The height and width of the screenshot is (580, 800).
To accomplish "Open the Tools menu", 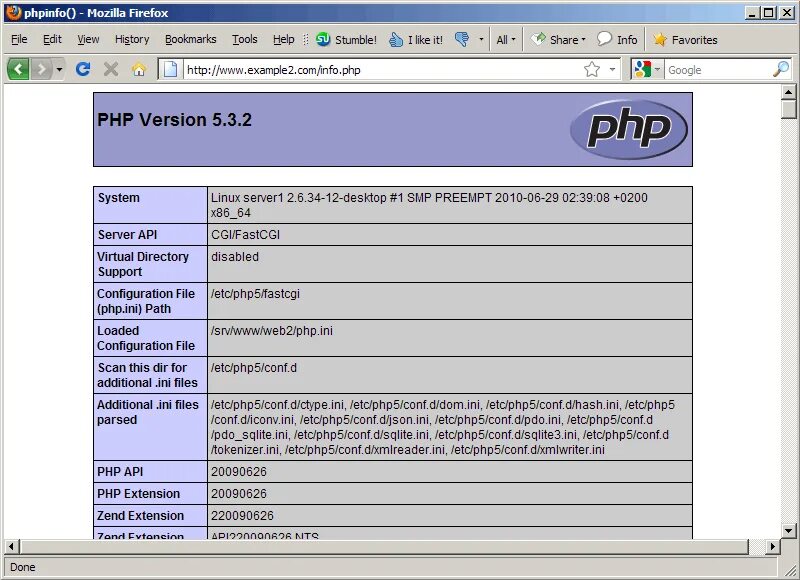I will 244,39.
